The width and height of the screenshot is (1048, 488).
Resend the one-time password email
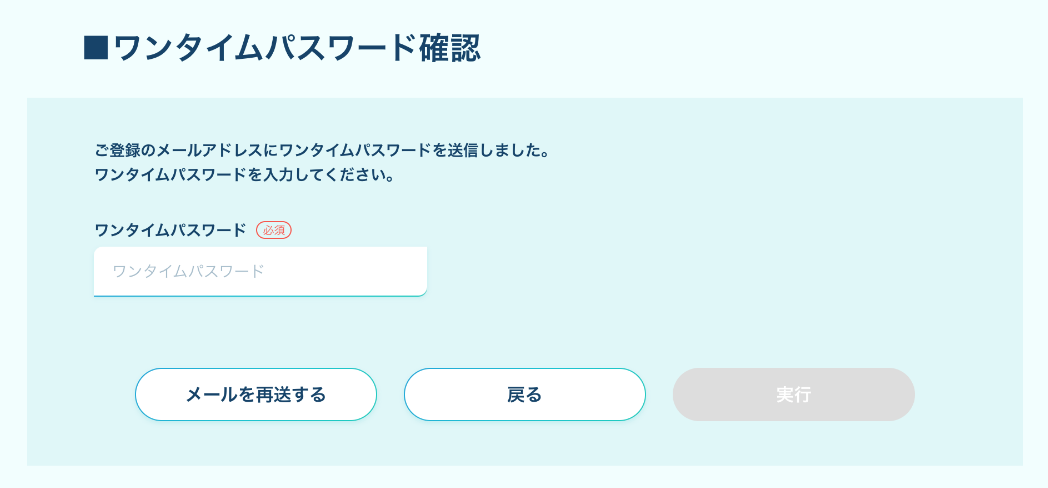tap(255, 394)
